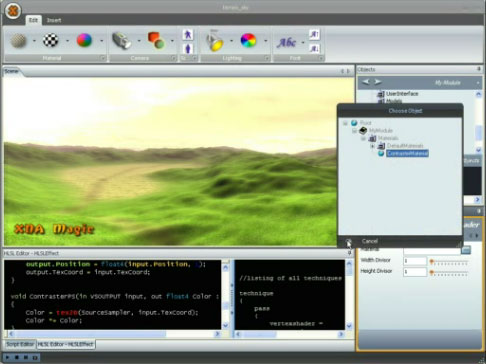
Task: Collapse the Materials node in Choose Object
Action: 363,139
